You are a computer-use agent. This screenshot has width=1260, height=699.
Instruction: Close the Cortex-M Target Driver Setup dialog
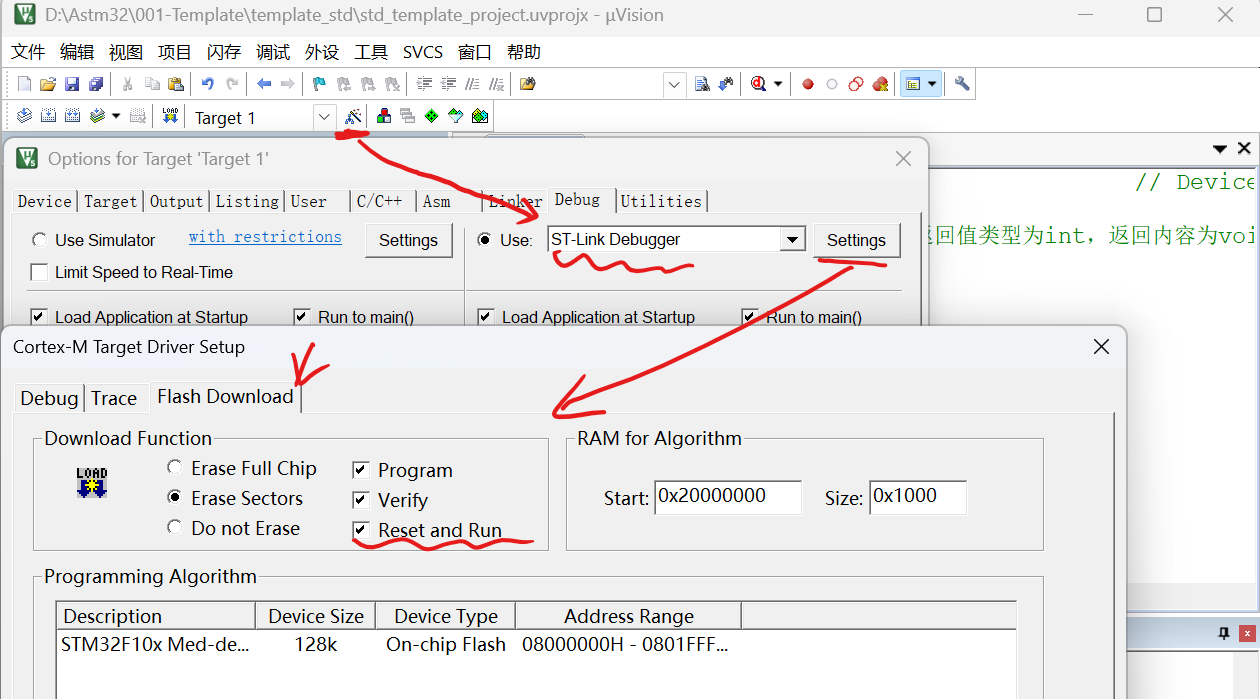pos(1101,347)
